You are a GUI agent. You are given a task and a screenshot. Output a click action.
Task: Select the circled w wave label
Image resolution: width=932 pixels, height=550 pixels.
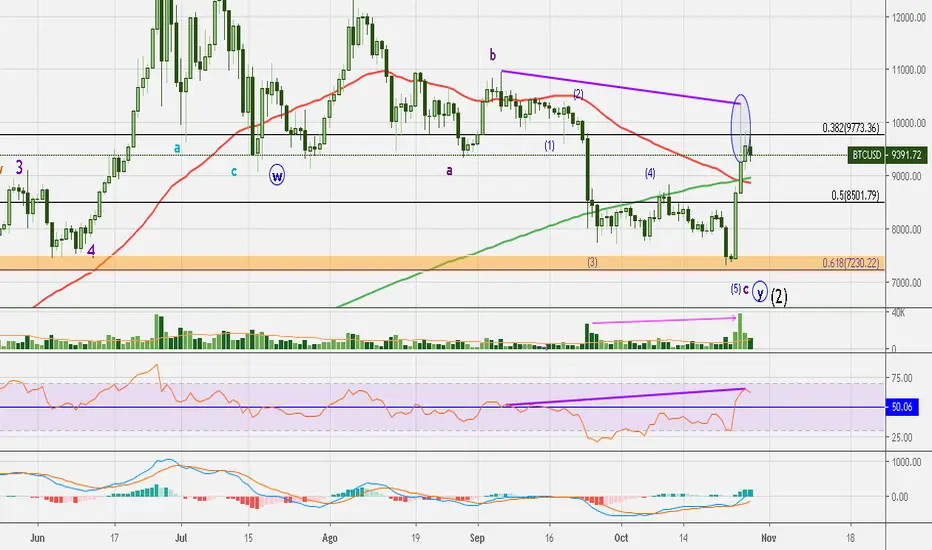(277, 175)
